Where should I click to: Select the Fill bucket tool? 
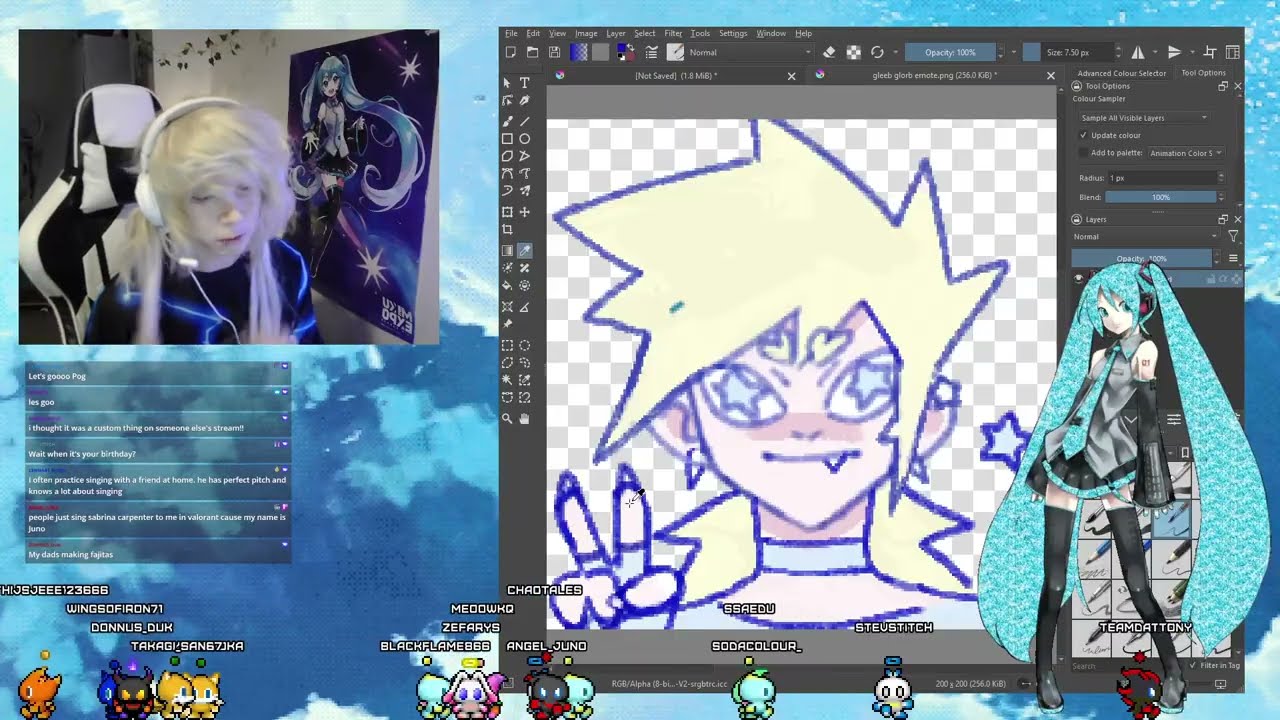tap(507, 286)
